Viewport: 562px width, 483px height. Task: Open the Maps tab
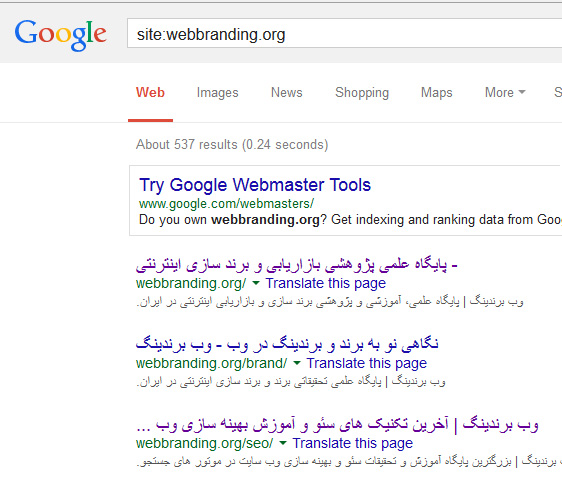click(x=436, y=93)
